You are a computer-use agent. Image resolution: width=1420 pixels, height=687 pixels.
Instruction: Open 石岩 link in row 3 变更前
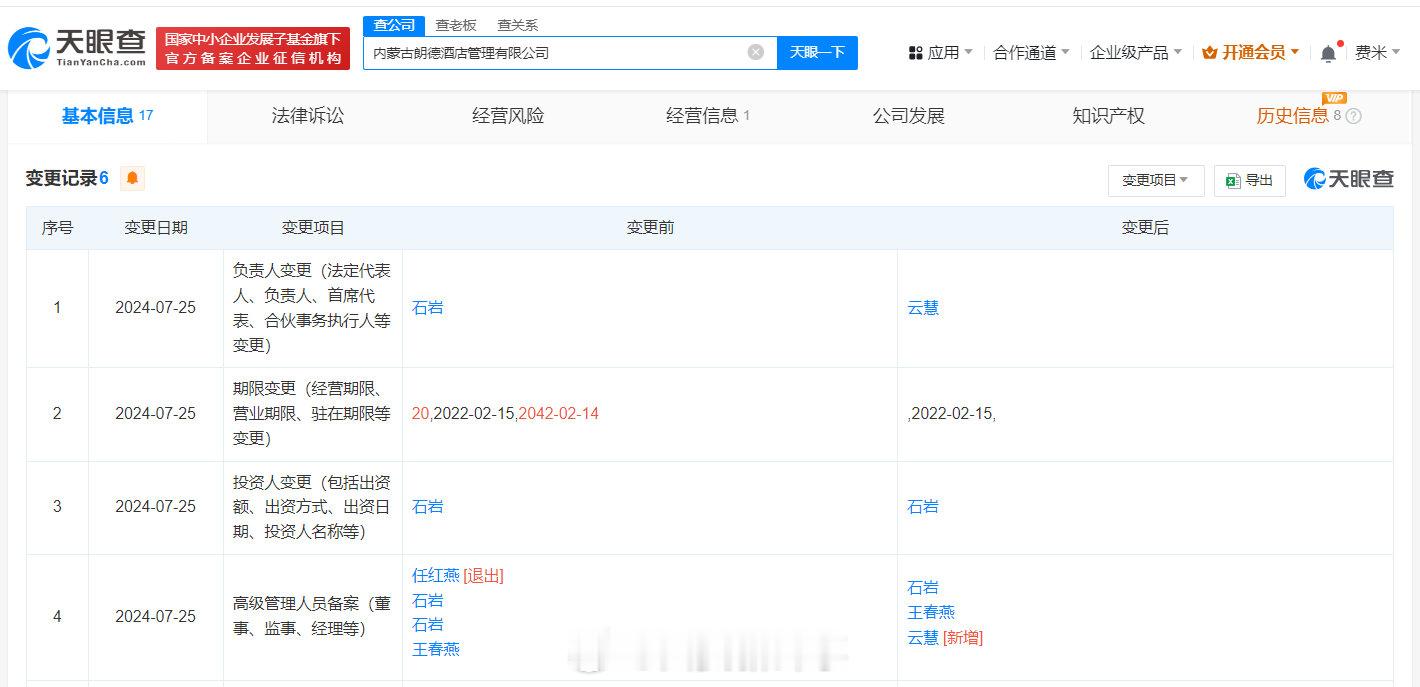point(427,507)
